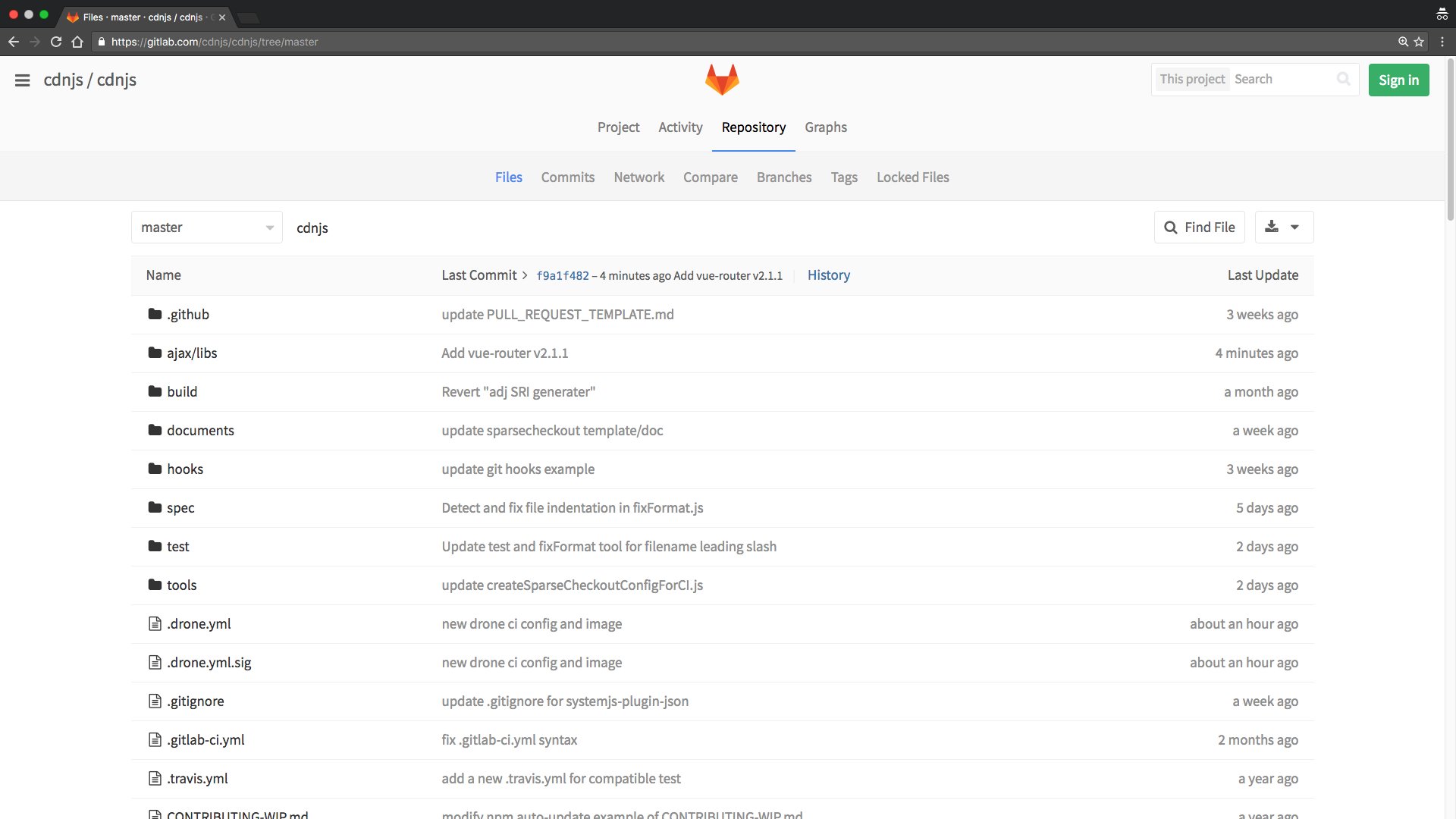Open the Commits sub-tab

568,177
